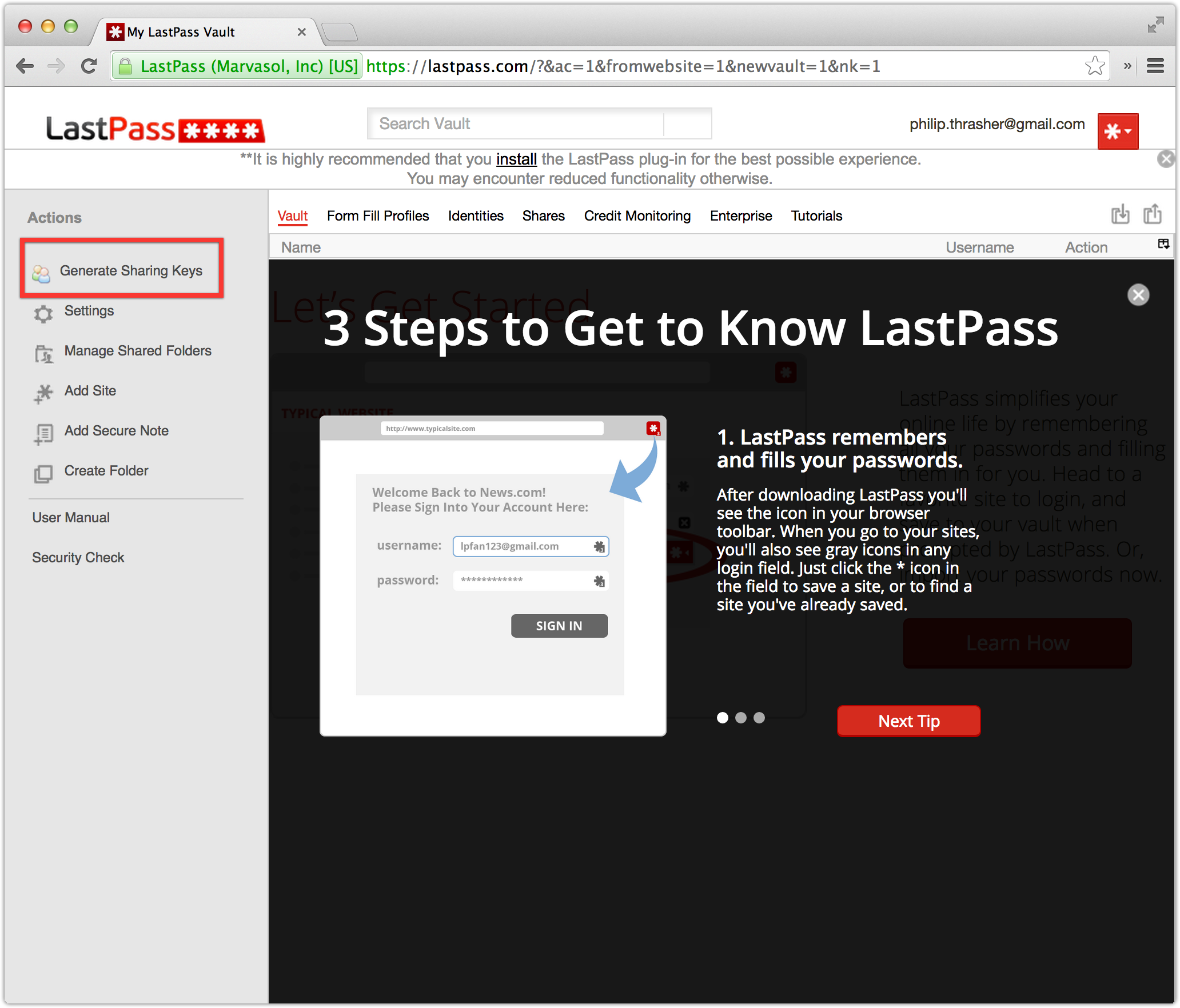Viewport: 1180px width, 1008px height.
Task: Click the Generate Sharing Keys icon
Action: tap(41, 274)
